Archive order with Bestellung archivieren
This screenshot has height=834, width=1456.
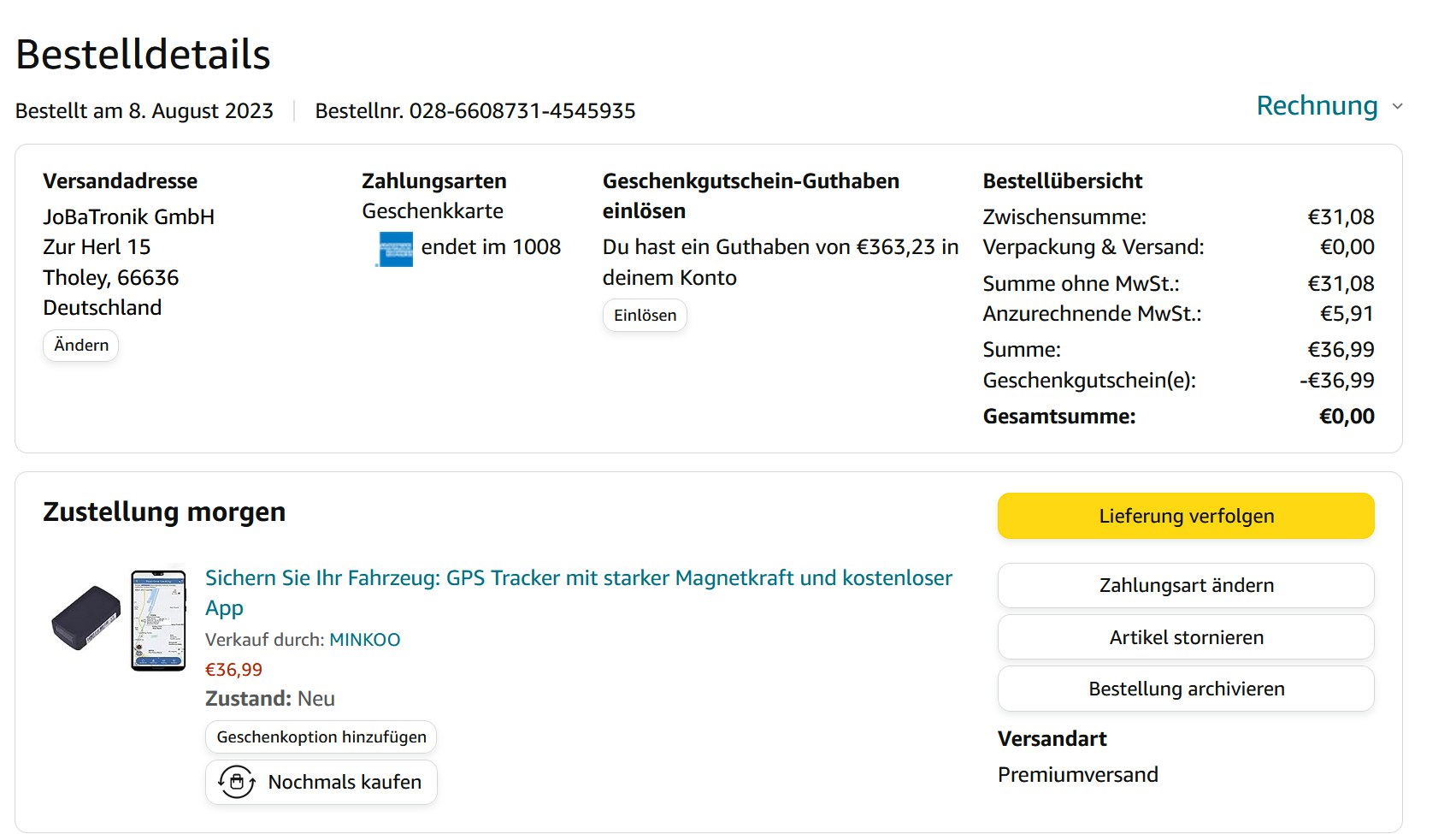point(1186,689)
